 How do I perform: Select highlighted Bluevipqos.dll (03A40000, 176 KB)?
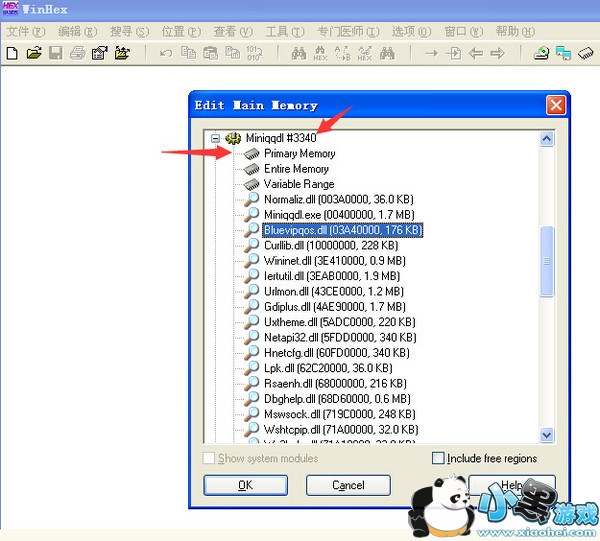click(343, 230)
